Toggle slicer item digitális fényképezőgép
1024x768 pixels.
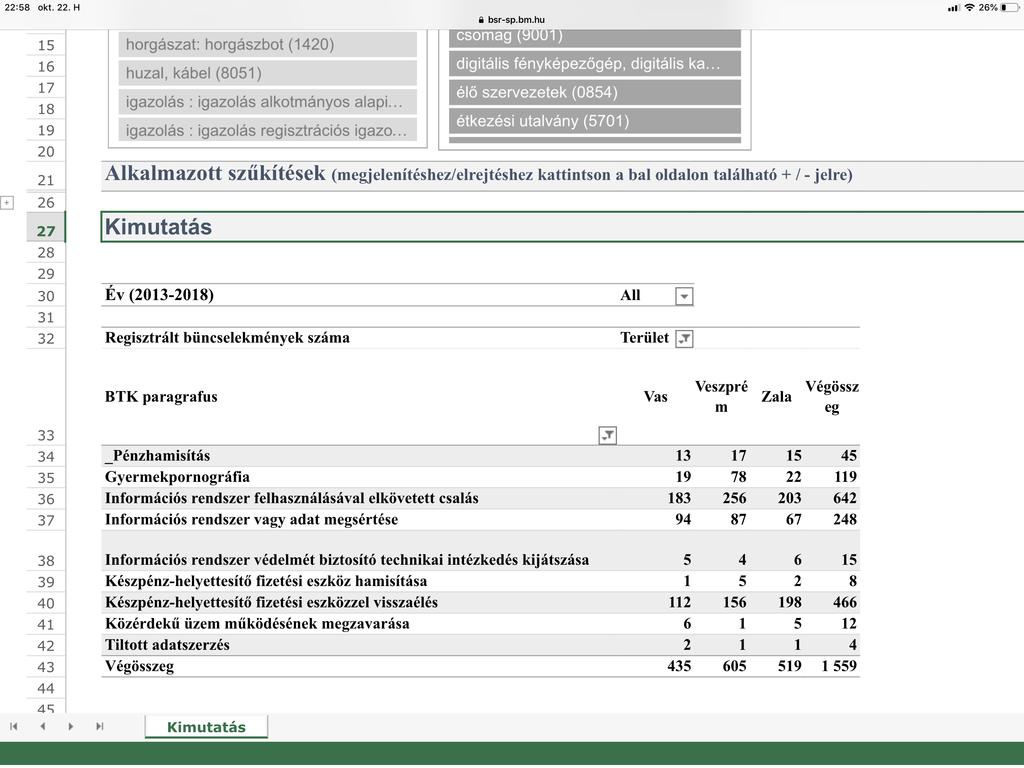pos(595,64)
